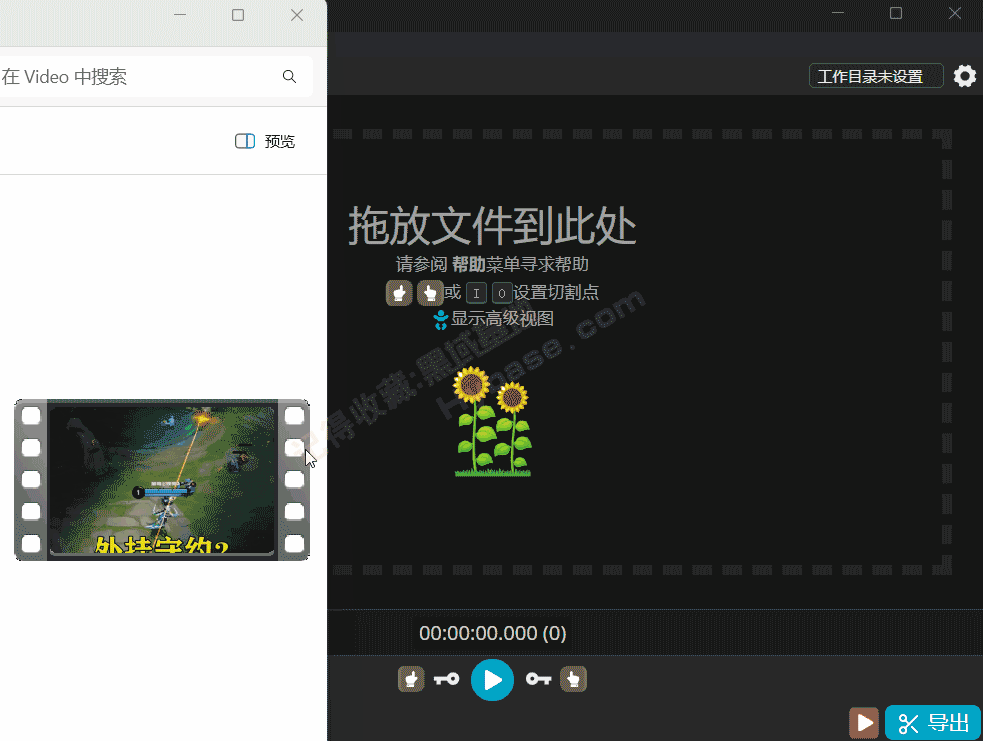Close the file explorer window
This screenshot has height=741, width=983.
(x=297, y=15)
